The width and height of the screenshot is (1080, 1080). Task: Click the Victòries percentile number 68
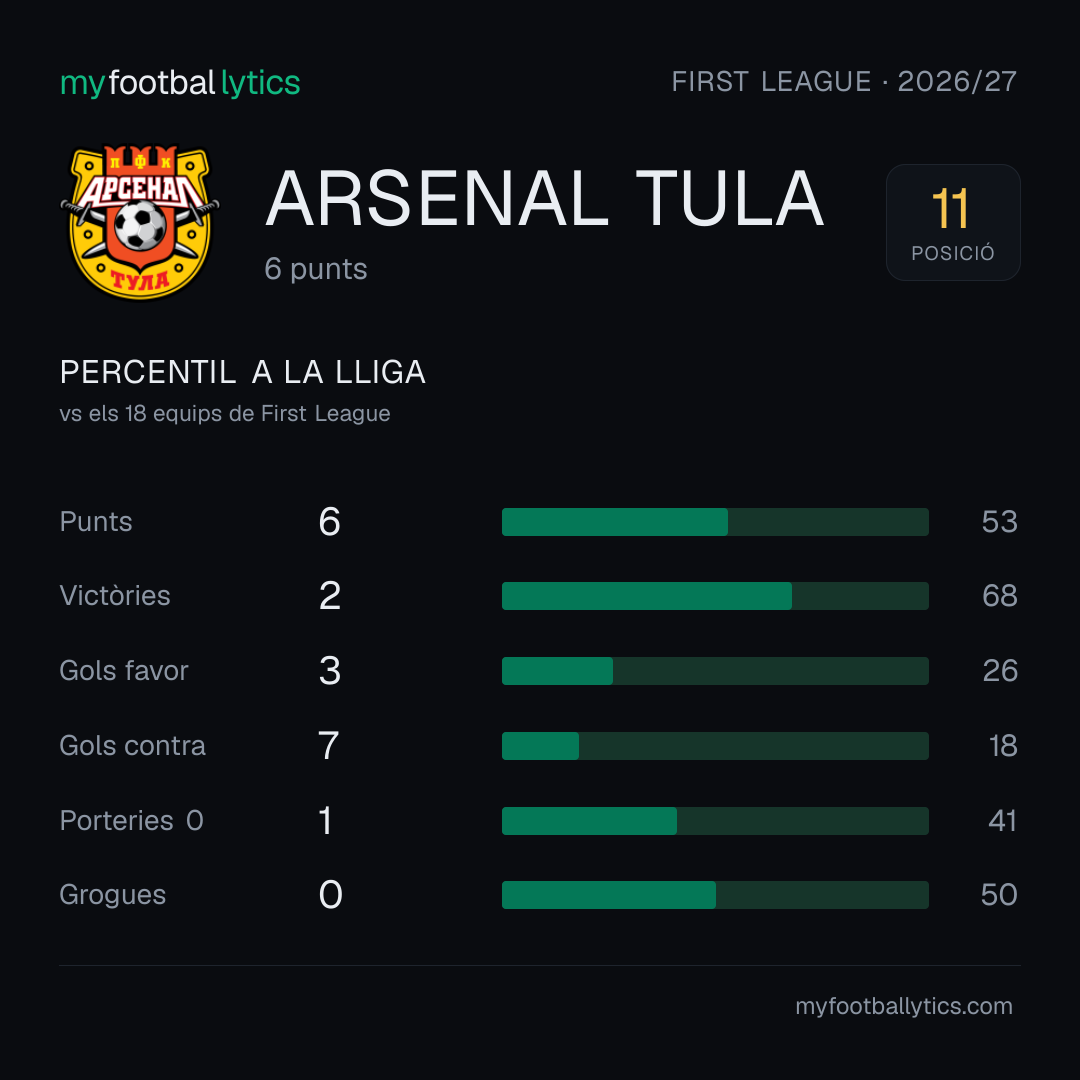tap(999, 596)
